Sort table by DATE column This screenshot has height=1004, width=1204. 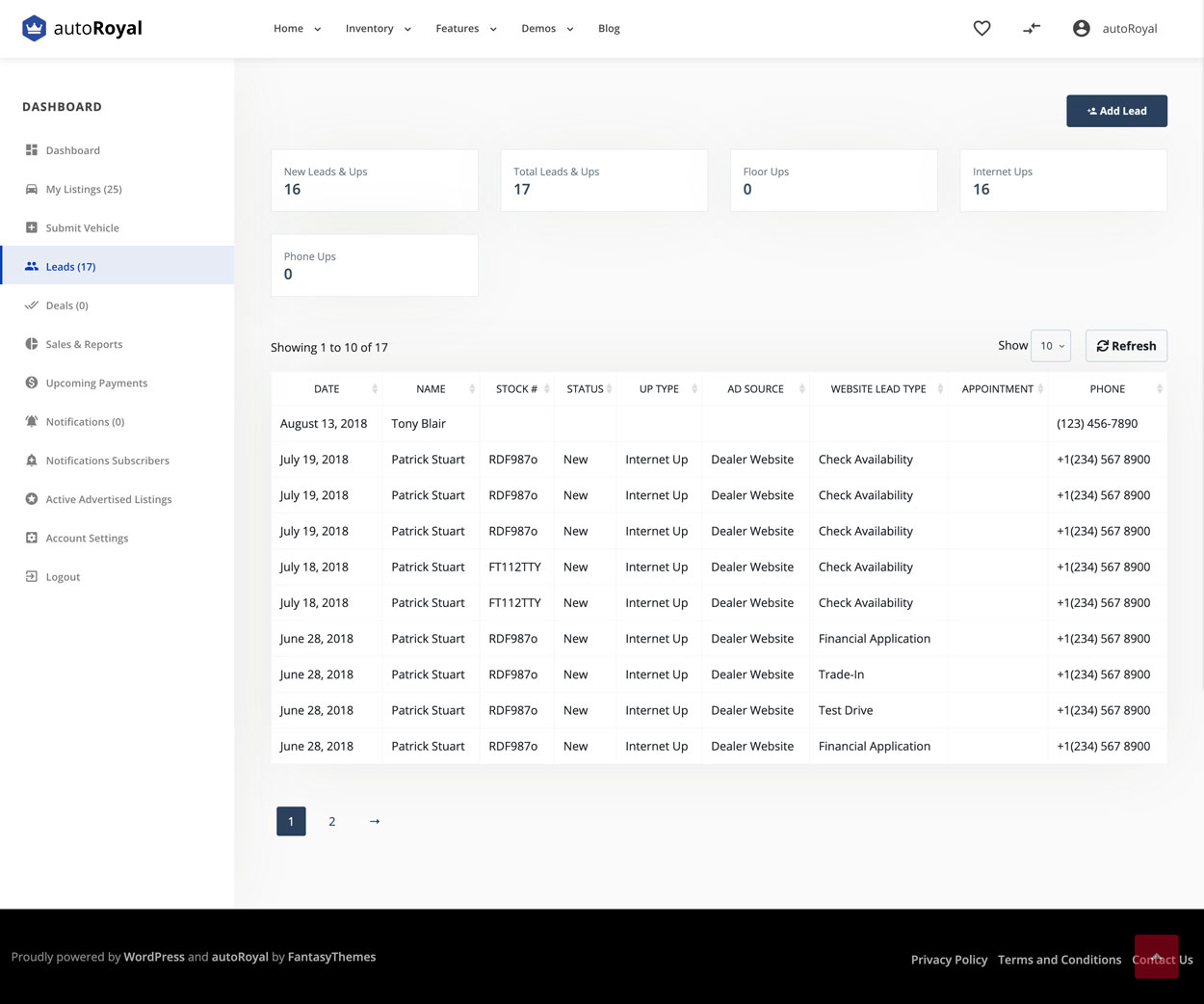coord(327,389)
